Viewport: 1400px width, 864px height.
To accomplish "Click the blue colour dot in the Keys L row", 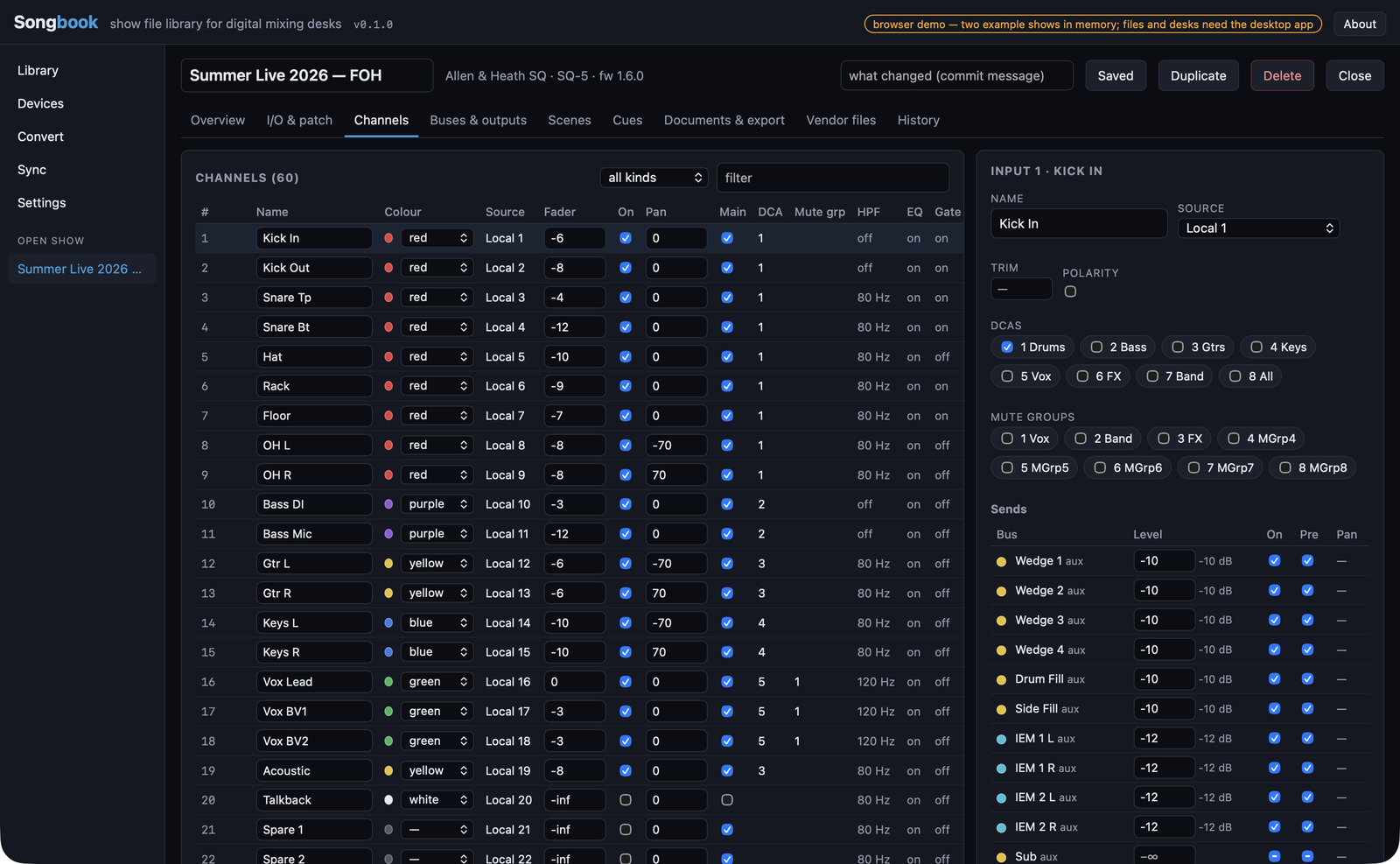I will point(388,622).
